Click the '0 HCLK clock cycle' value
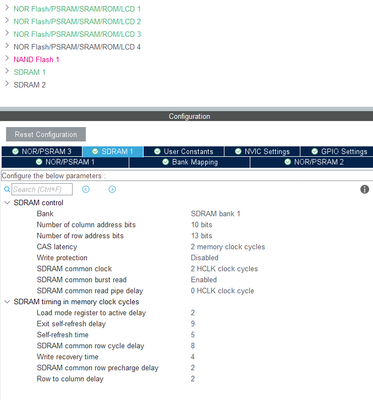373x400 pixels. coord(222,291)
